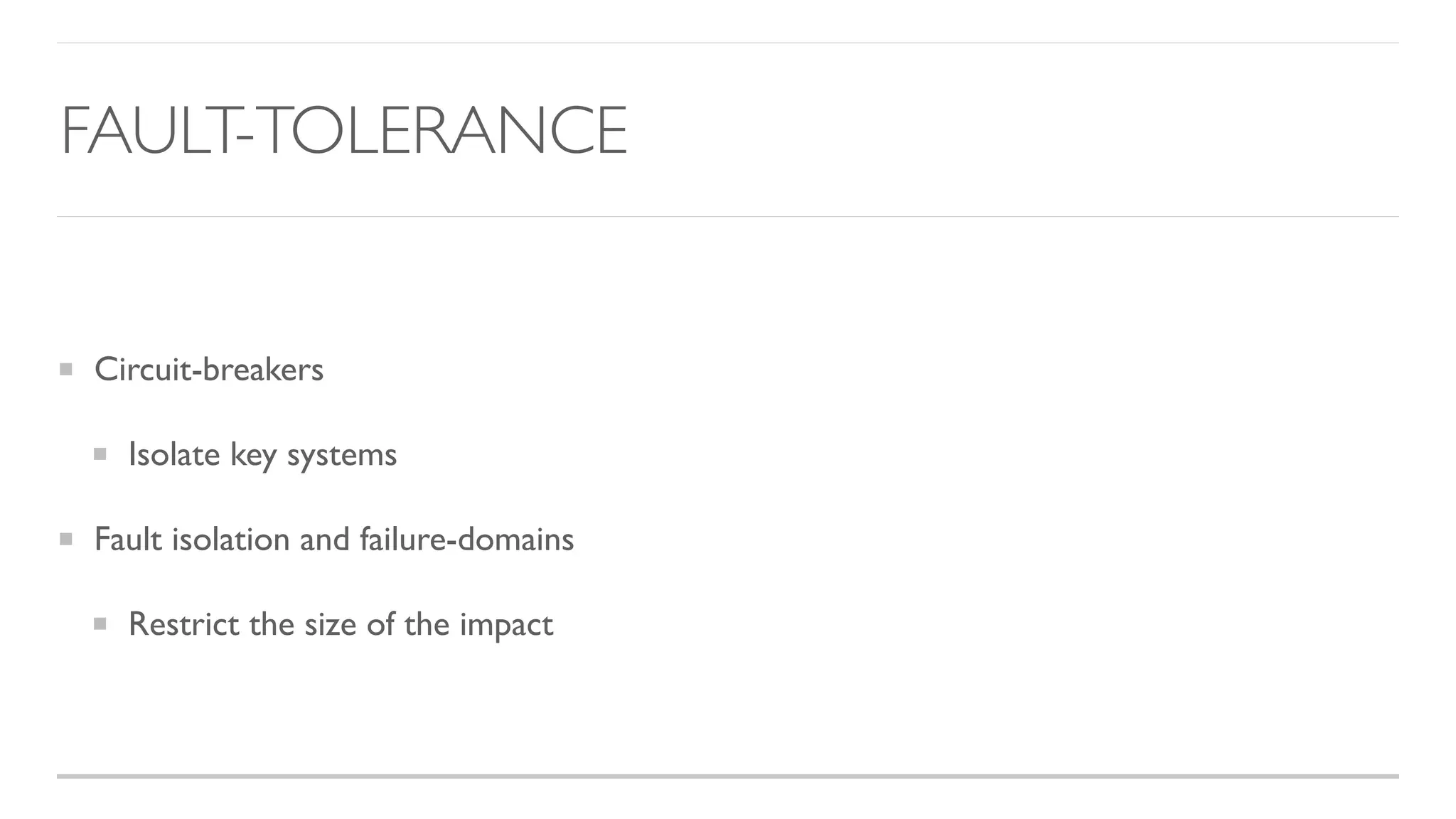Screen dimensions: 1456x819
Task: Click the square bullet beside Fault isolation
Action: (x=66, y=539)
